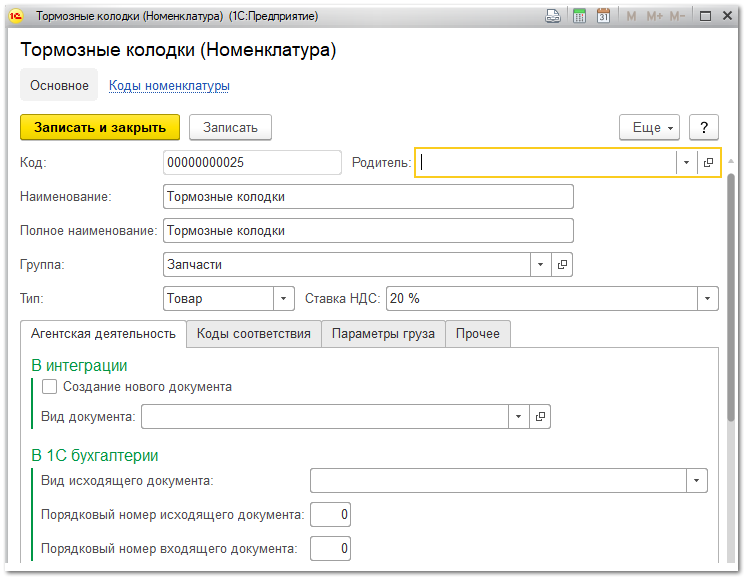Expand the Родитель dropdown list
This screenshot has height=580, width=747.
coord(686,163)
